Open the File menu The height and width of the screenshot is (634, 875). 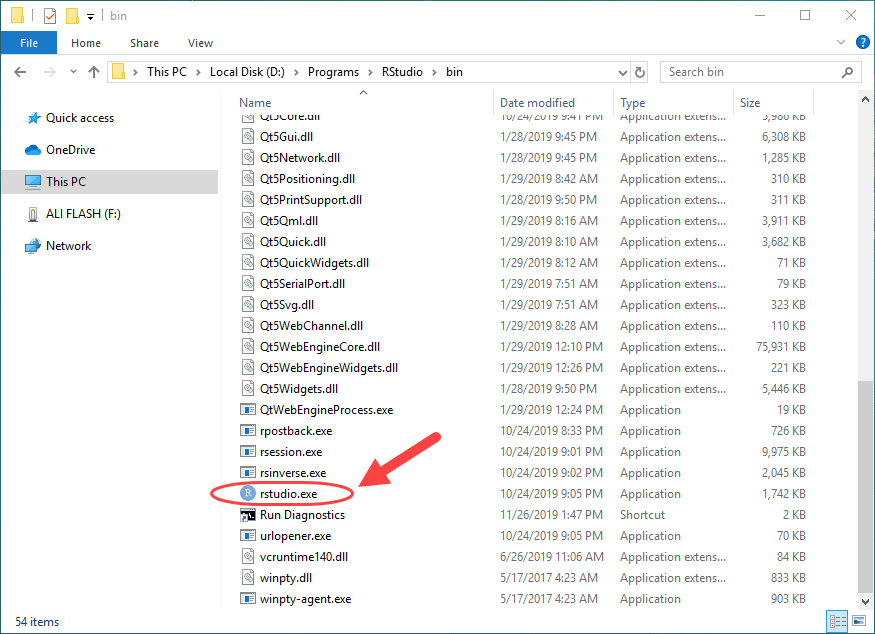pyautogui.click(x=29, y=43)
